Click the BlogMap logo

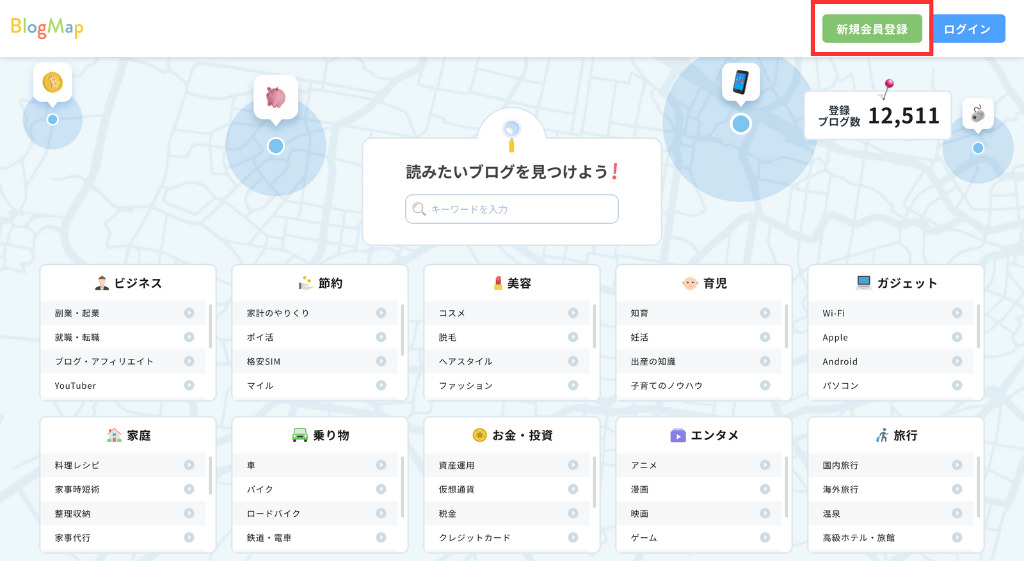point(47,27)
